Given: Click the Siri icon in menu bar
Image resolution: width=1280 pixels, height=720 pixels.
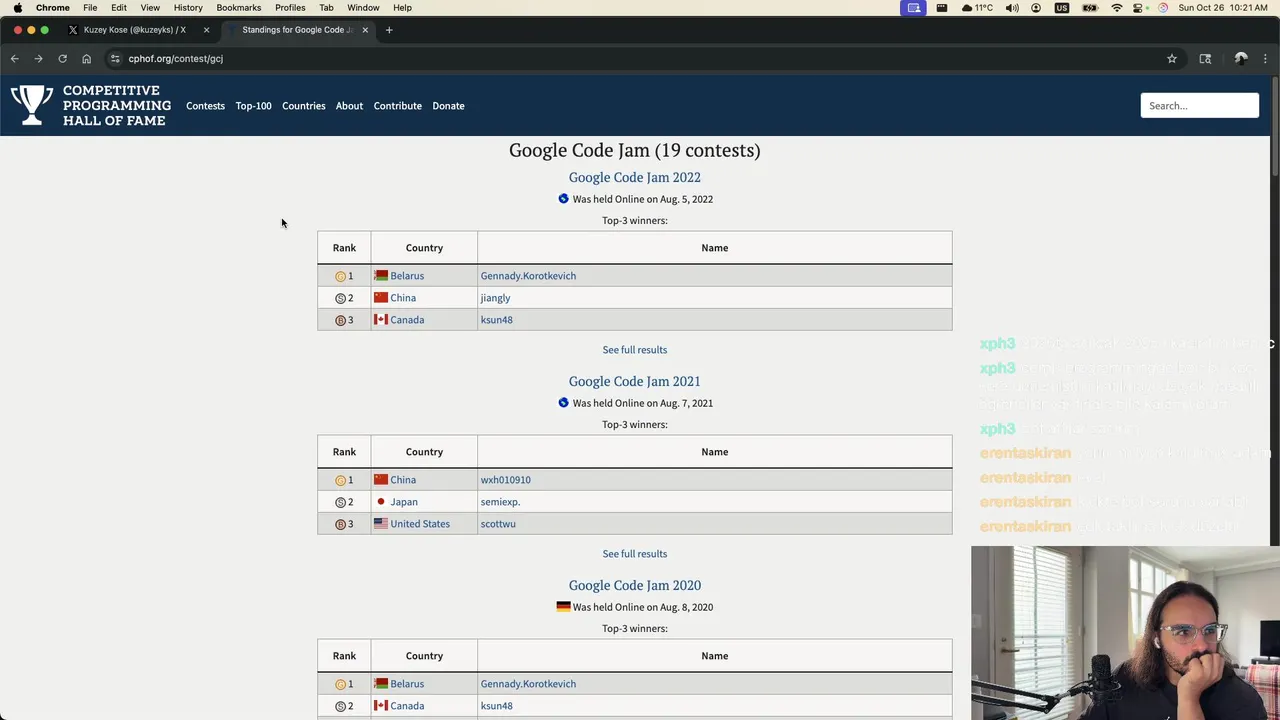Looking at the screenshot, I should coord(1163,8).
